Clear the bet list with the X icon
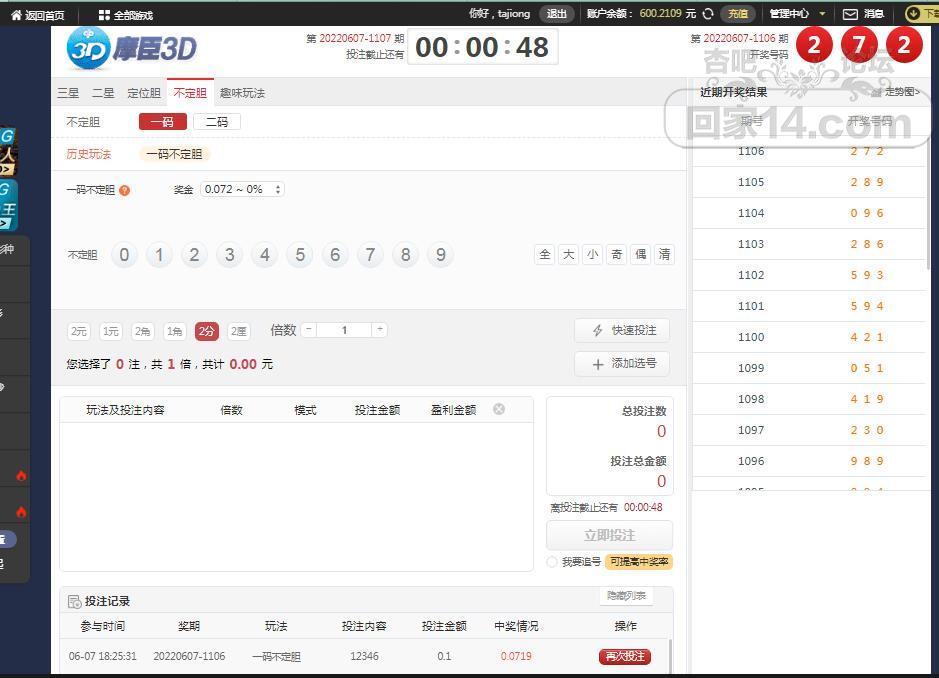The width and height of the screenshot is (939, 678). [x=499, y=409]
